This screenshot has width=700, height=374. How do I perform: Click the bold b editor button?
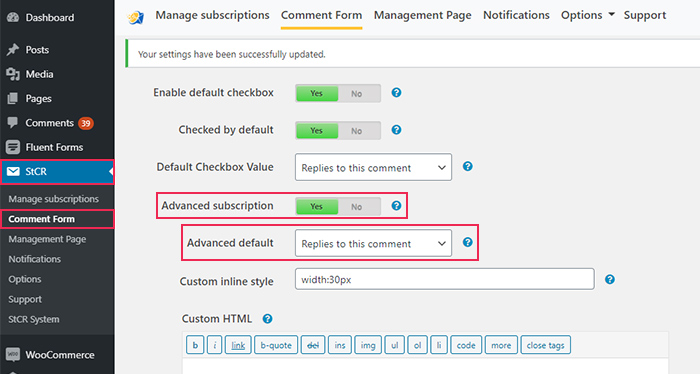tap(195, 345)
